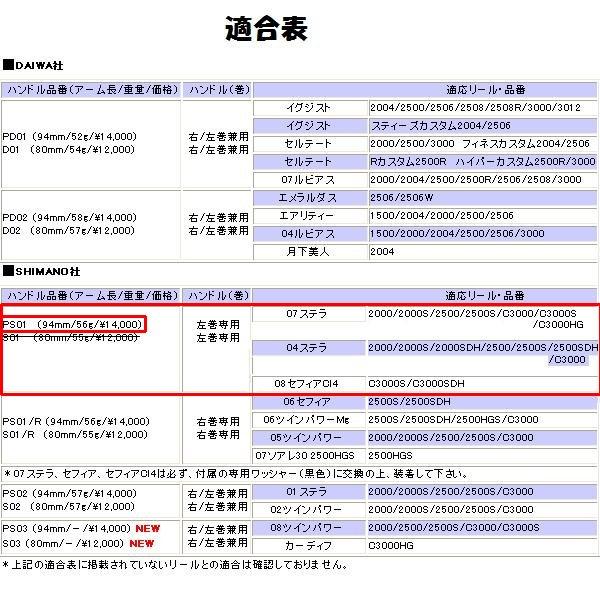Select the 02ツインパワー reel name

click(306, 510)
